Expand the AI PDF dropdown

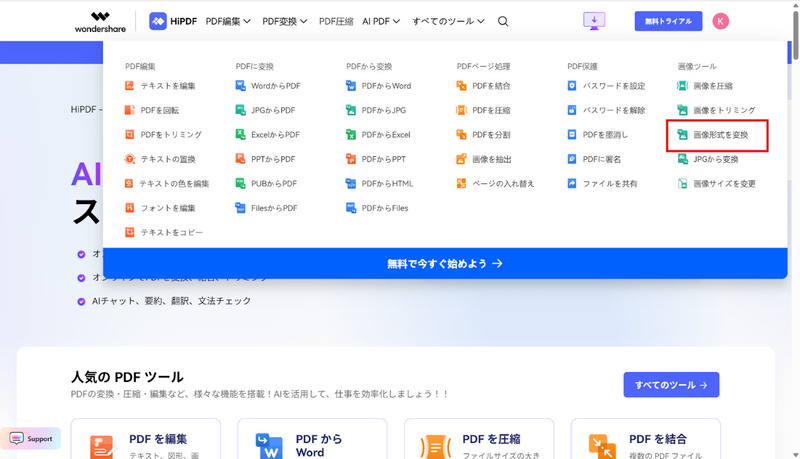(381, 21)
